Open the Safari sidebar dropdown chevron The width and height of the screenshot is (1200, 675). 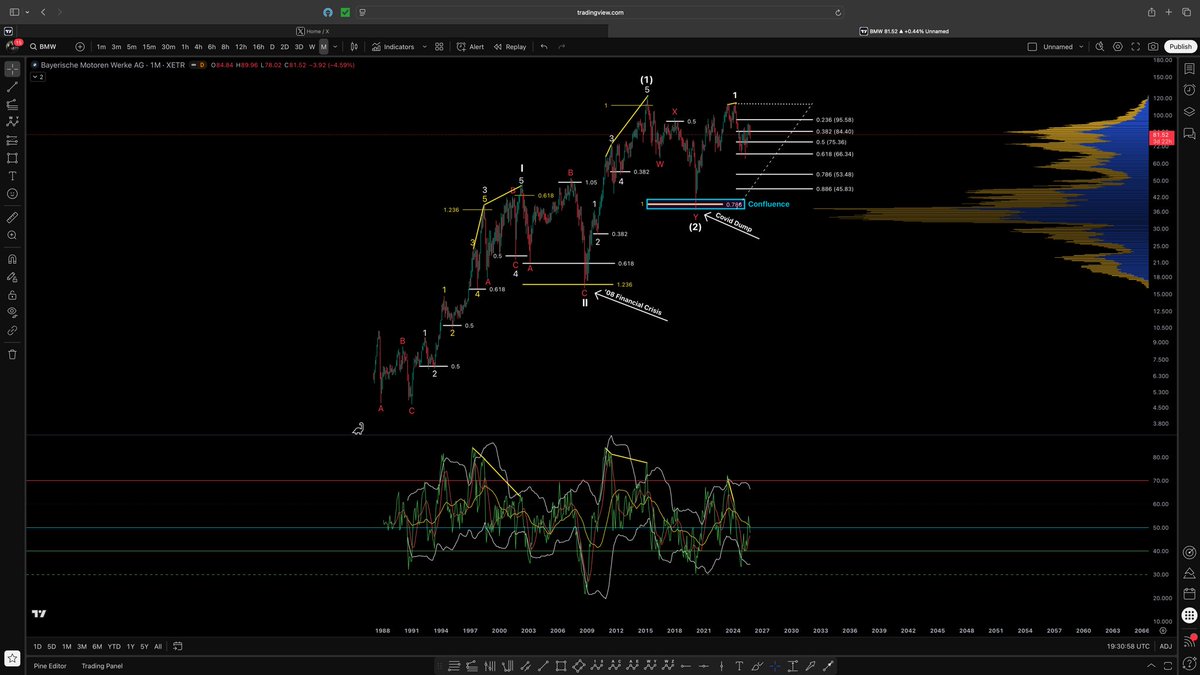click(27, 12)
